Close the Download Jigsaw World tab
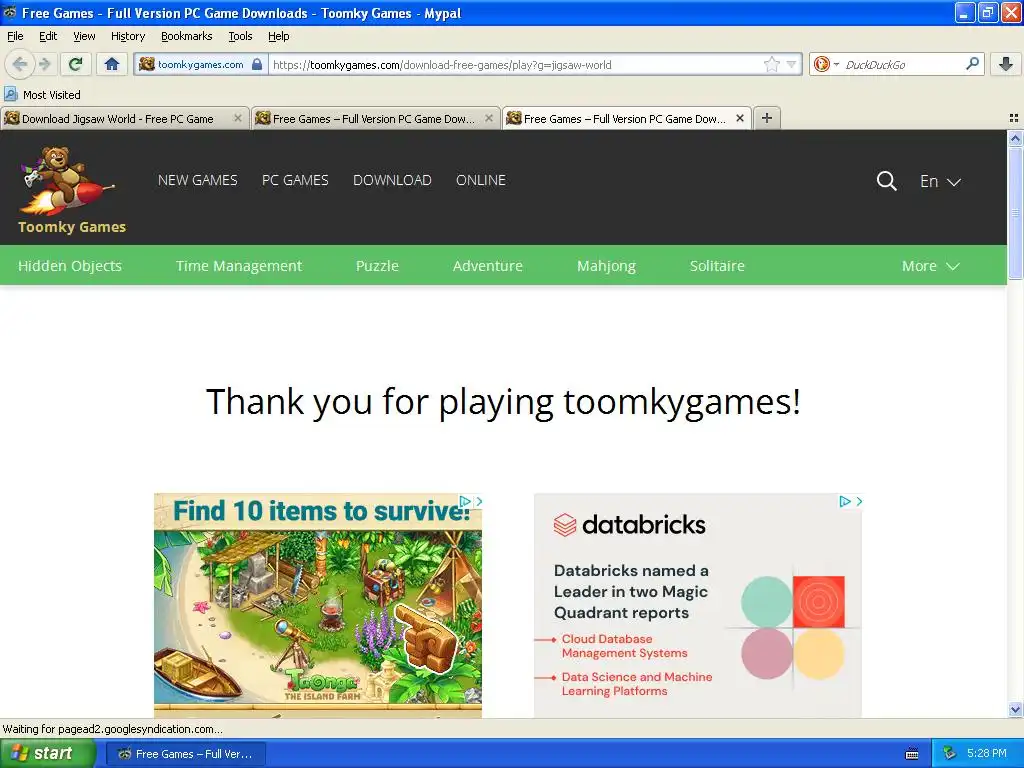The width and height of the screenshot is (1024, 768). coord(238,118)
